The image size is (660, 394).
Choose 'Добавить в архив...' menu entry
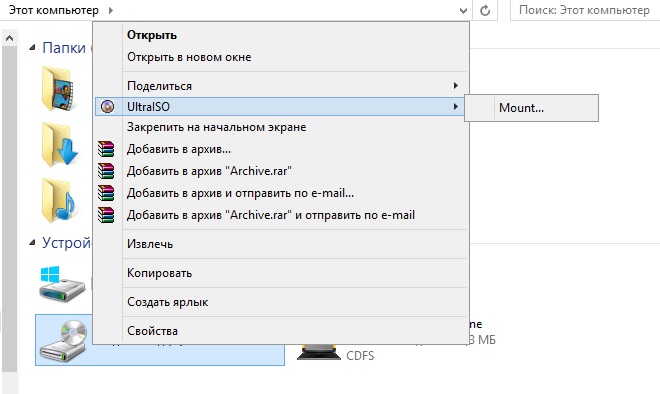281,149
